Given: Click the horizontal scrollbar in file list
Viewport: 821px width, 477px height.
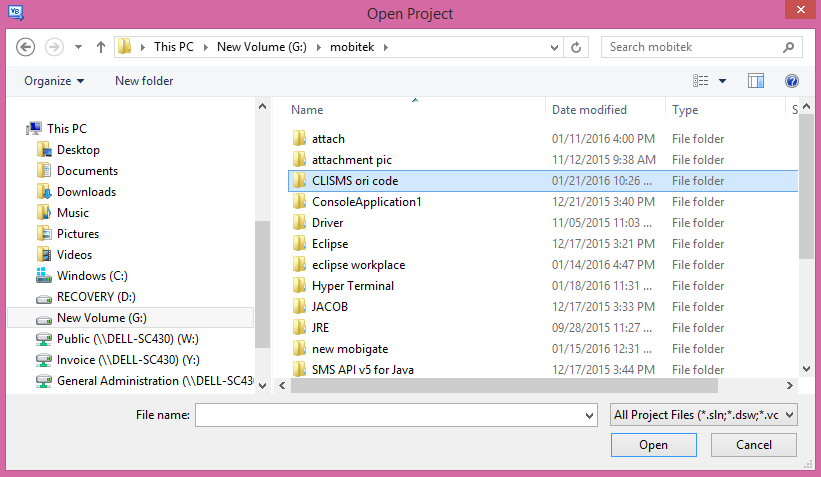Looking at the screenshot, I should coord(500,384).
